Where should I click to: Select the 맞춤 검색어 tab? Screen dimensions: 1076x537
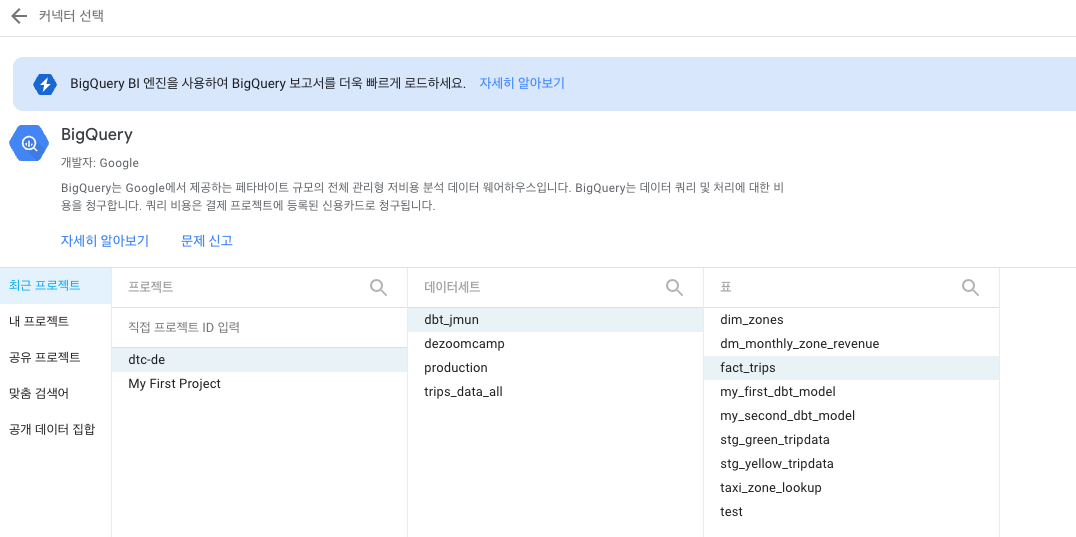56,394
